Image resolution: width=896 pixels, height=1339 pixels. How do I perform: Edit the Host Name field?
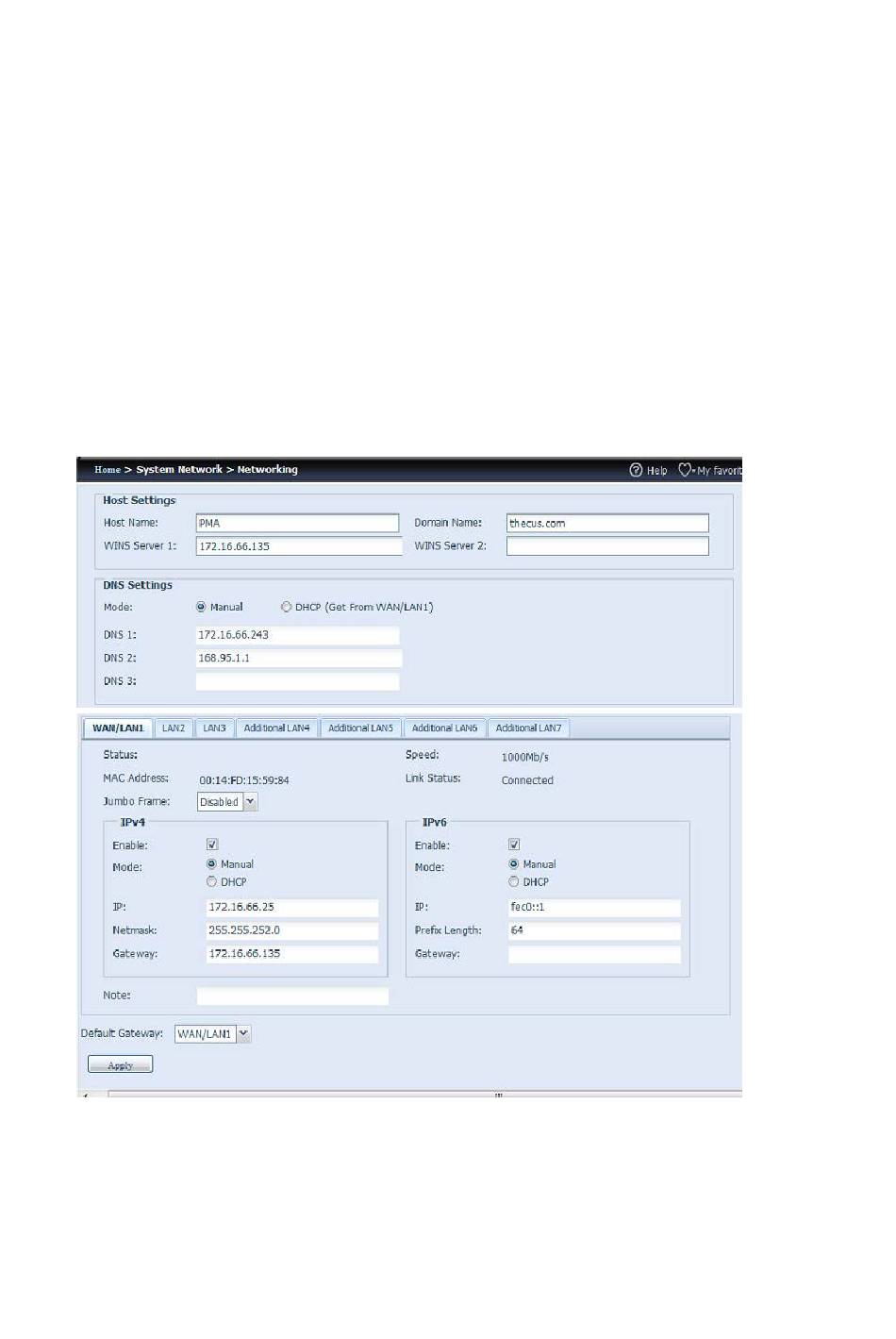point(298,523)
